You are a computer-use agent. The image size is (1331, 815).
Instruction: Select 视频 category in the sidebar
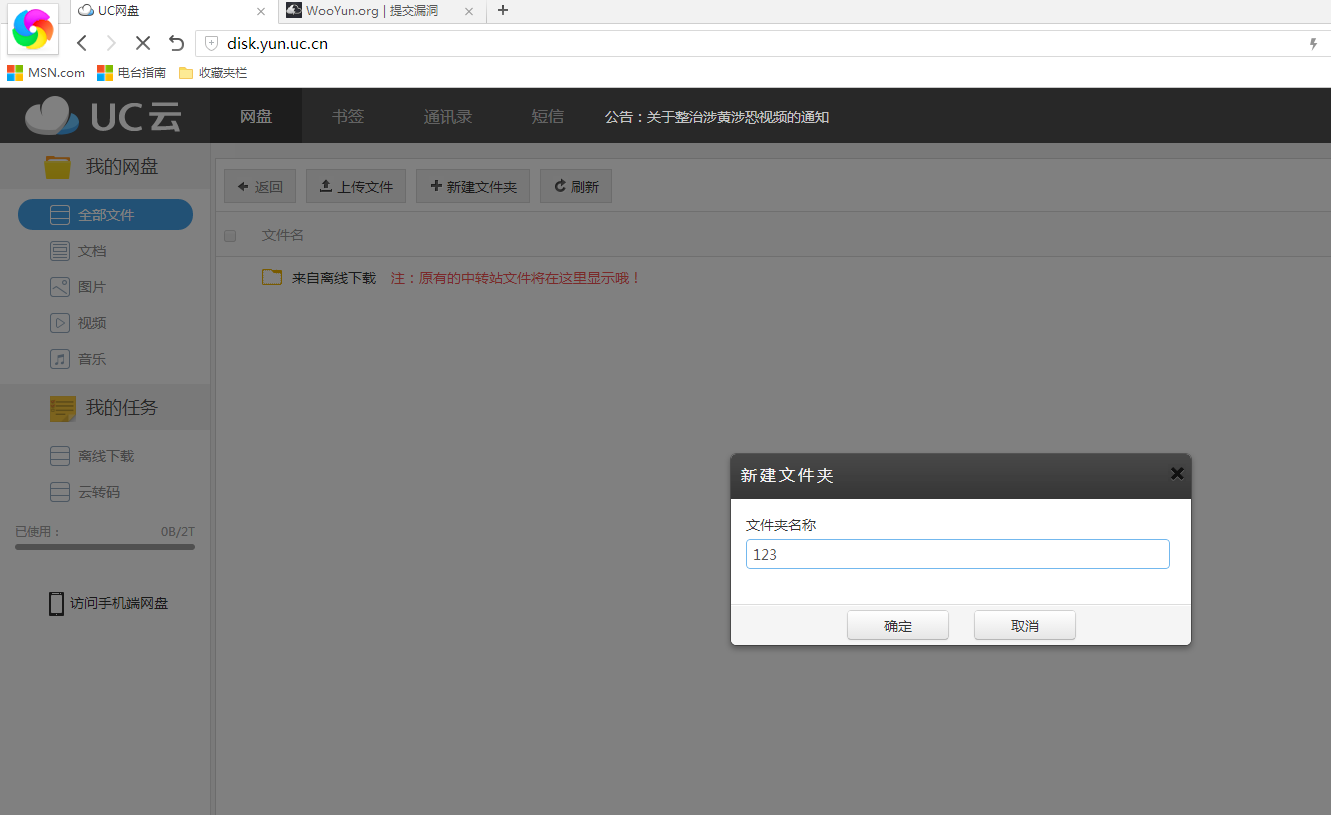[78, 323]
